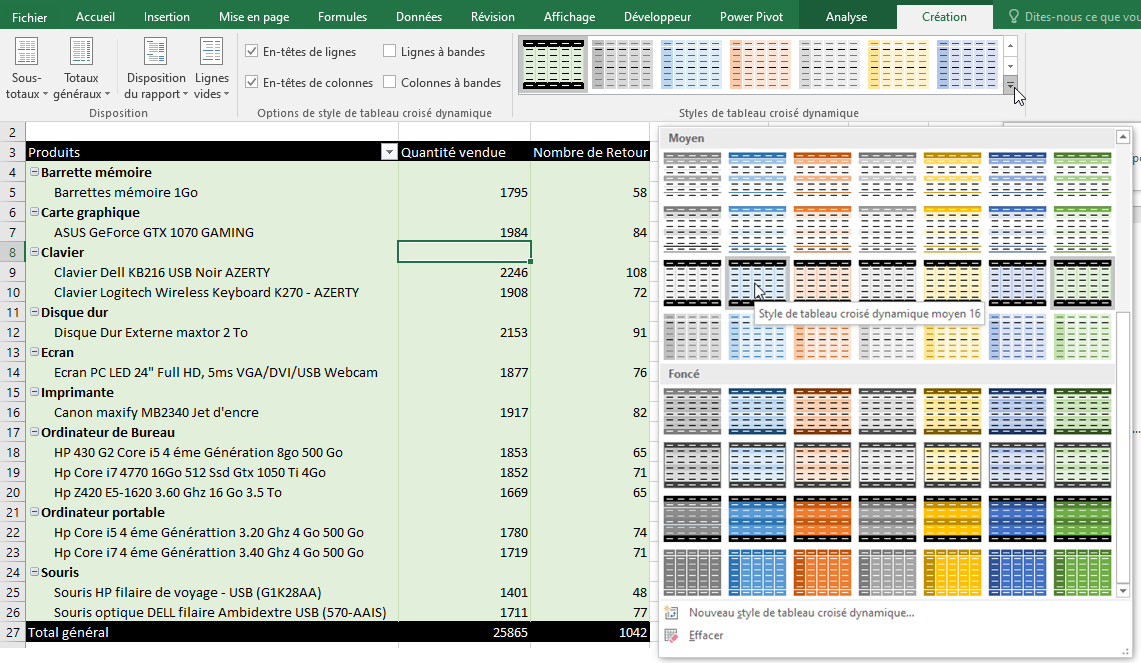Screen dimensions: 1141x663
Task: Click the Nouveau style de tableau croisé dynamique icon
Action: tap(672, 613)
